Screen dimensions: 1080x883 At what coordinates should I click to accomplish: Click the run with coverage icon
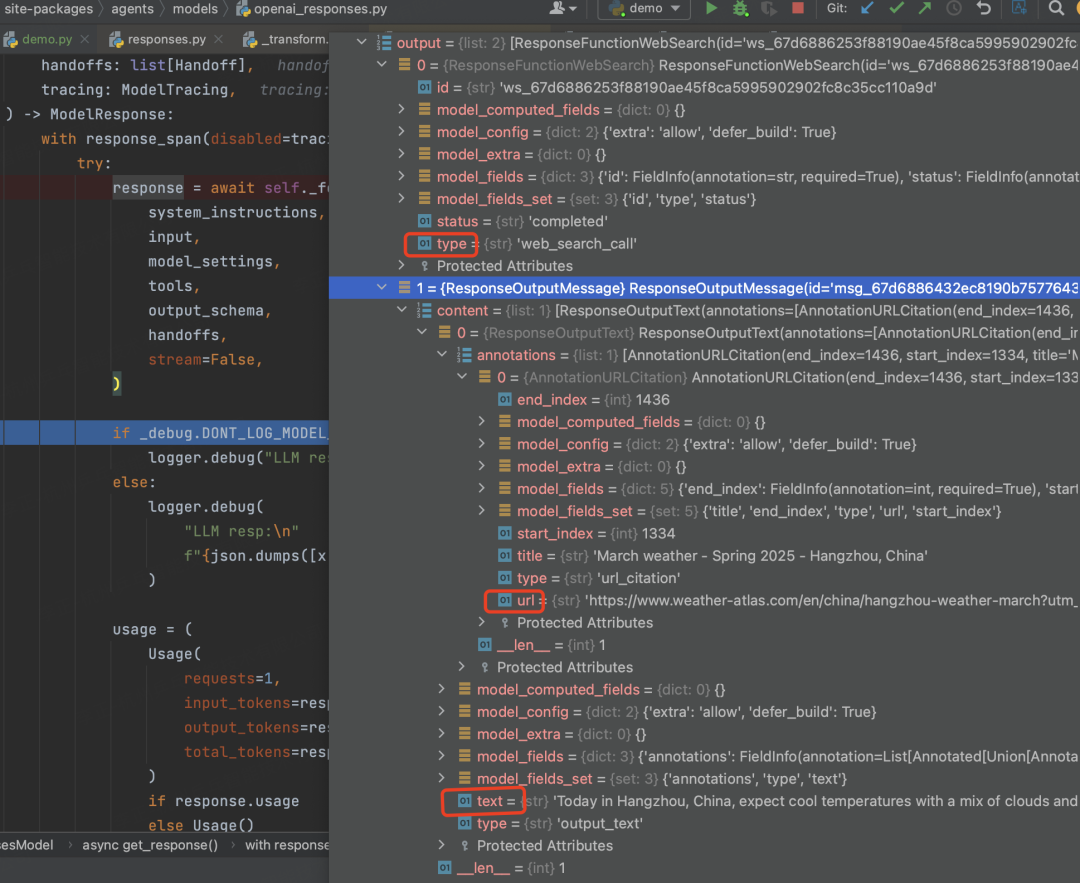pos(768,9)
